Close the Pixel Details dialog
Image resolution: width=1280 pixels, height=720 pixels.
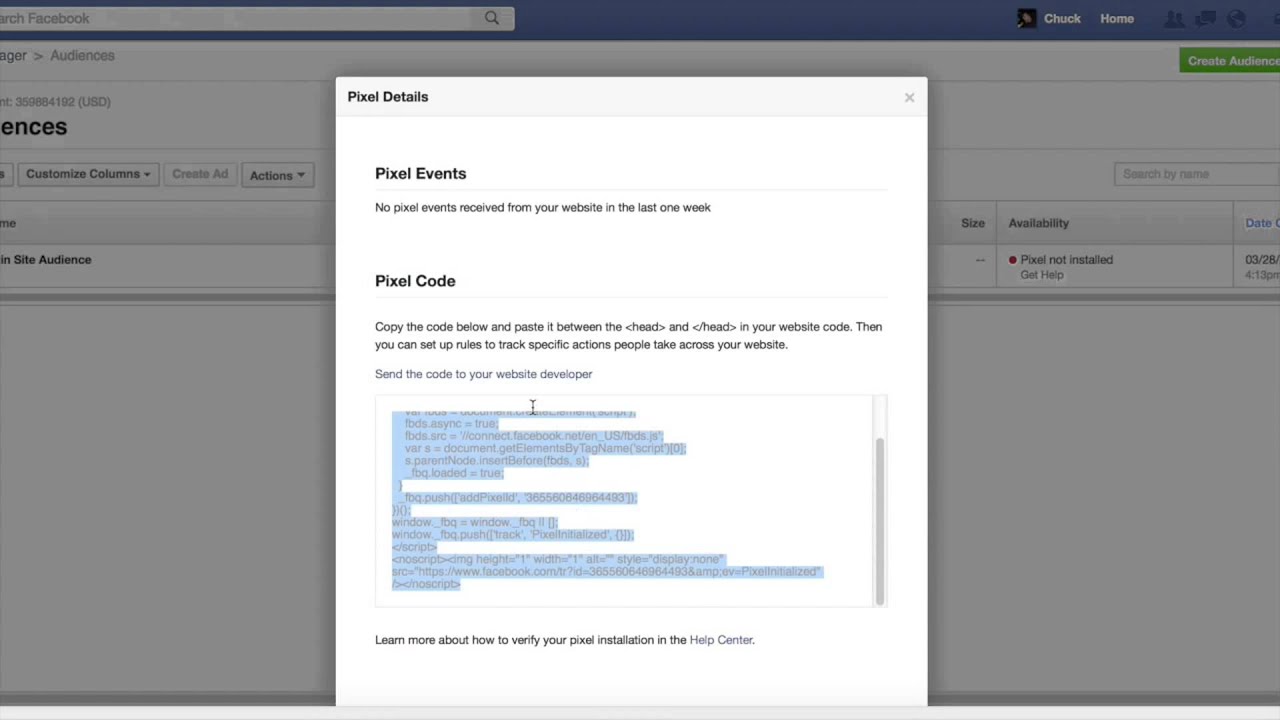coord(909,97)
